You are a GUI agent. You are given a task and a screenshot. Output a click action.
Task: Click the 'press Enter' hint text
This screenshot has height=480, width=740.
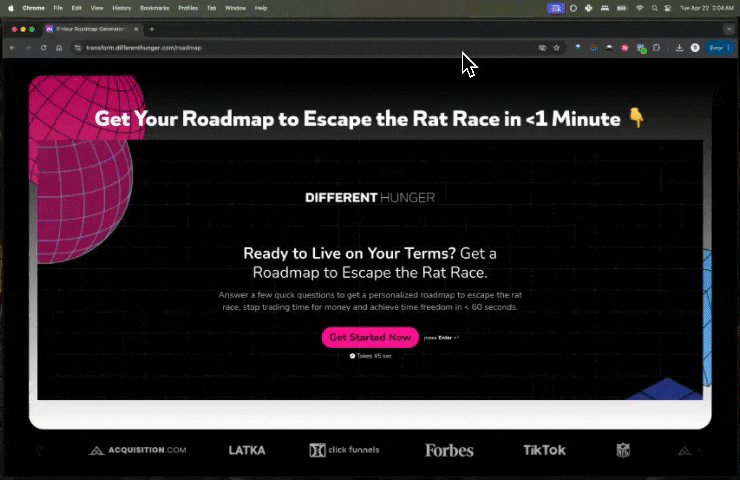click(x=441, y=338)
